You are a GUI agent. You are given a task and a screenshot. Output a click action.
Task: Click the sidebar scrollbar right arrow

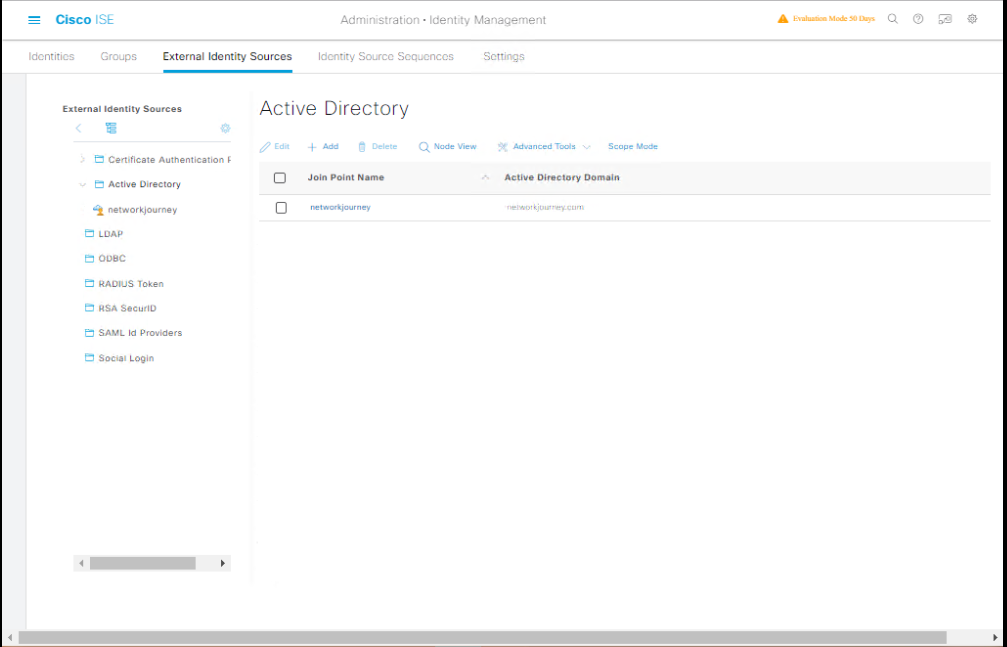point(223,563)
